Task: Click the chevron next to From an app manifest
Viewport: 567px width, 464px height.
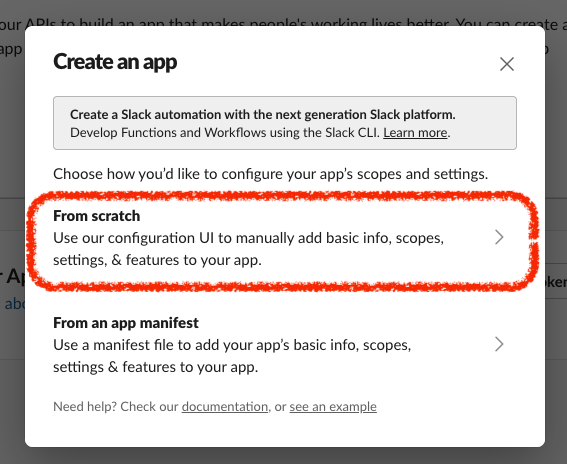Action: pyautogui.click(x=499, y=344)
